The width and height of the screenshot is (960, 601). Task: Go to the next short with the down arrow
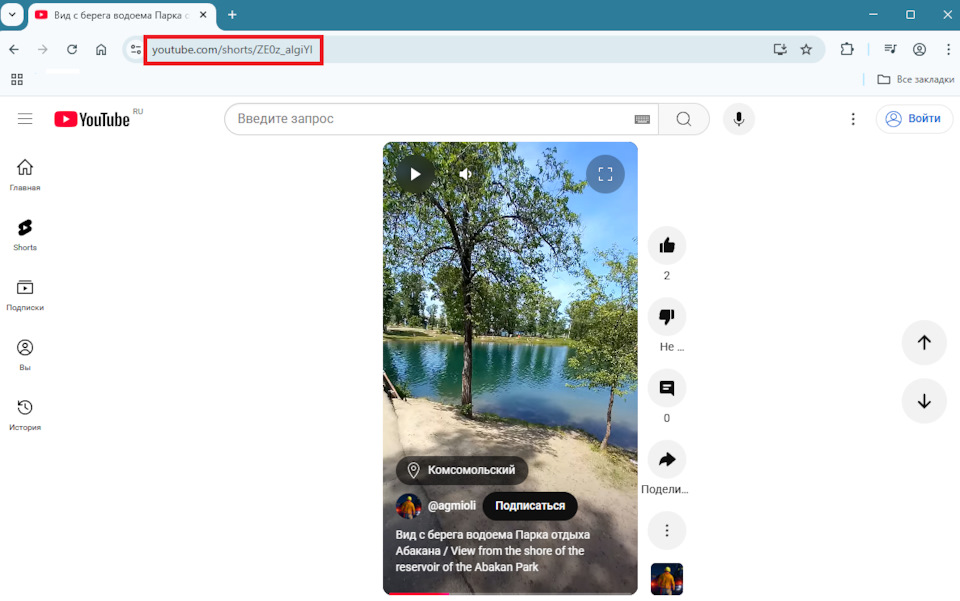(x=924, y=401)
